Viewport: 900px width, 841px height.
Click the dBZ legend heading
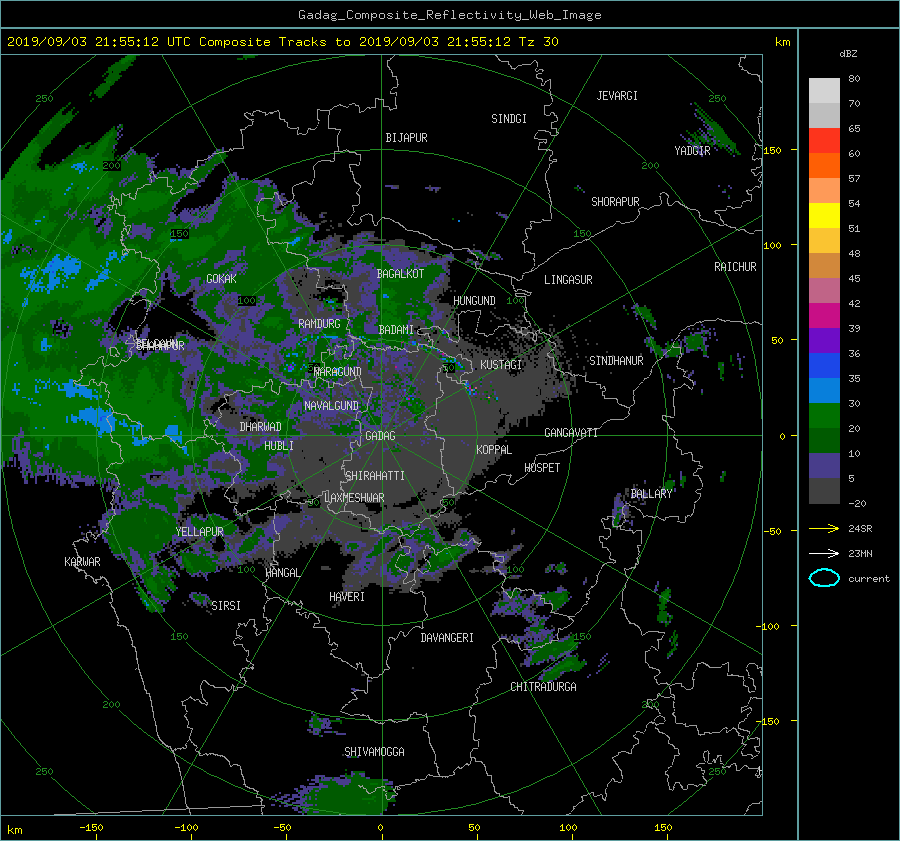(848, 53)
